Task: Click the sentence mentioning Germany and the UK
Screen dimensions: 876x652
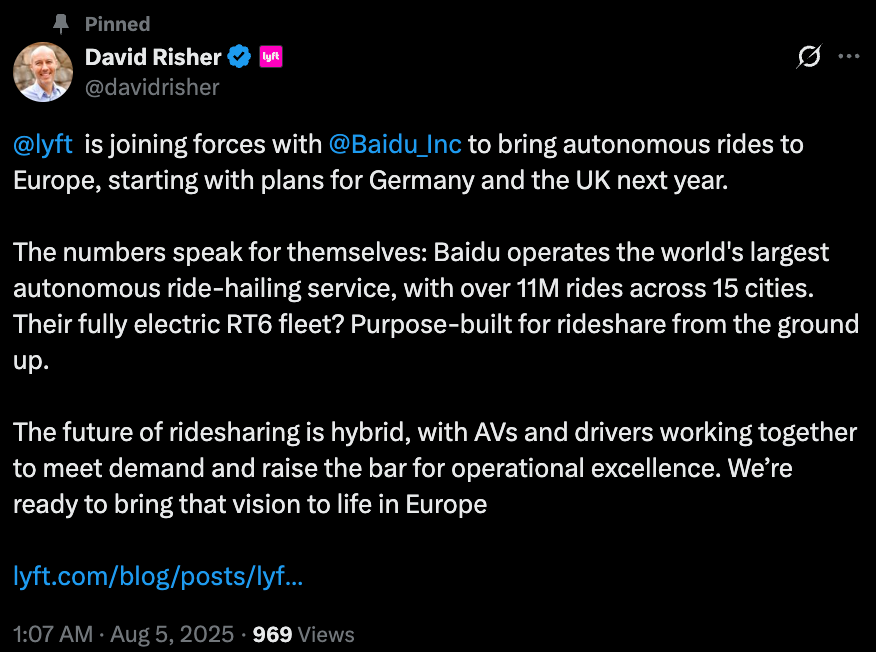Action: click(x=400, y=180)
